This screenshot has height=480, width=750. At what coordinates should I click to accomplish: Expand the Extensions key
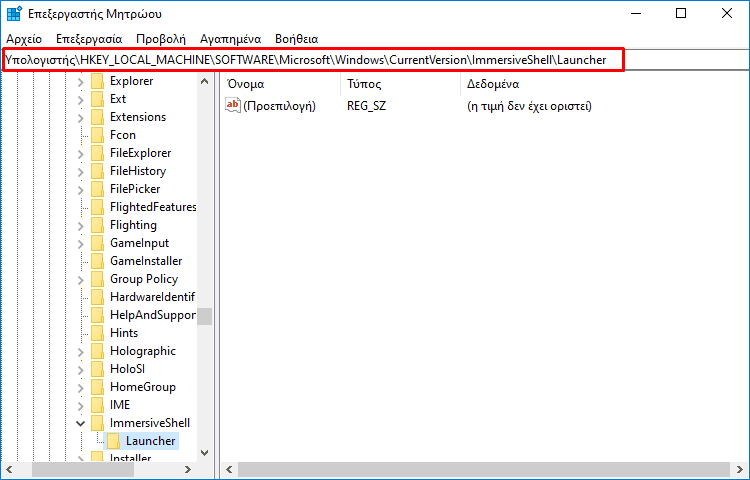pos(80,118)
